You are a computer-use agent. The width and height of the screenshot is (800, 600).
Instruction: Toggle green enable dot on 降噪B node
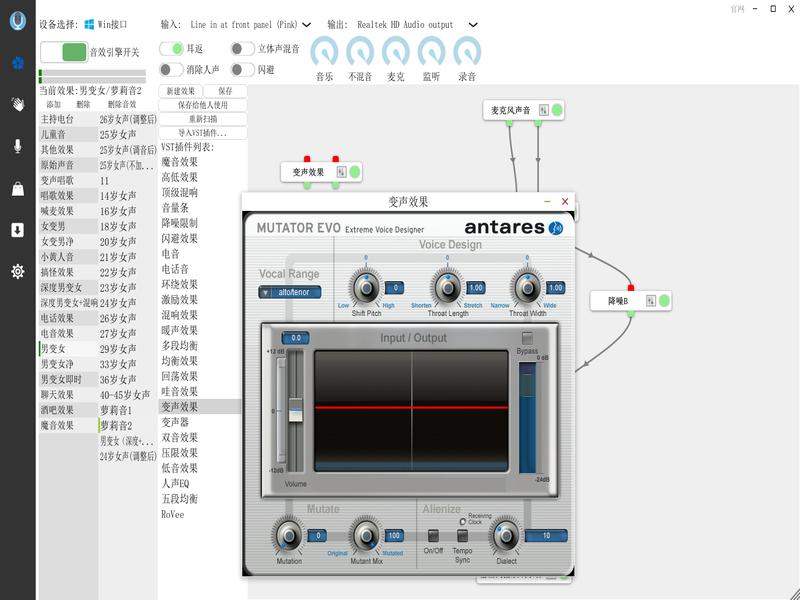[x=664, y=301]
